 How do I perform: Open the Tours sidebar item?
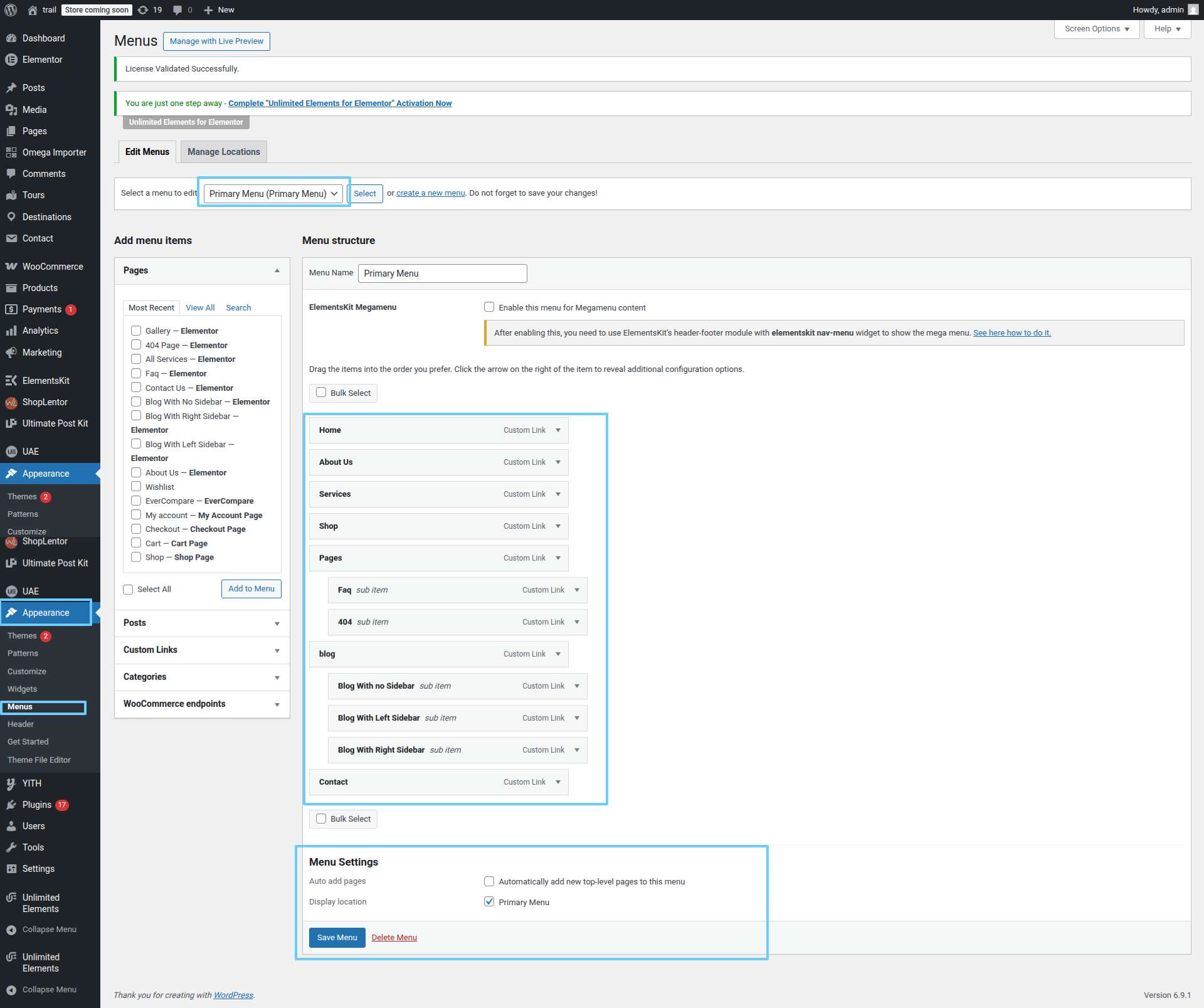33,195
